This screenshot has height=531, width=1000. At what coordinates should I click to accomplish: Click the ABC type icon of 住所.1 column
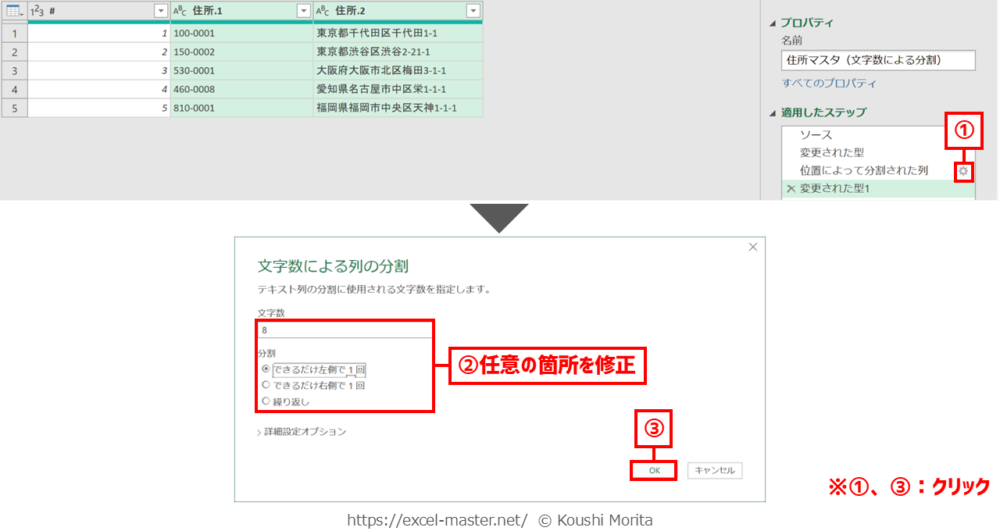[x=181, y=10]
